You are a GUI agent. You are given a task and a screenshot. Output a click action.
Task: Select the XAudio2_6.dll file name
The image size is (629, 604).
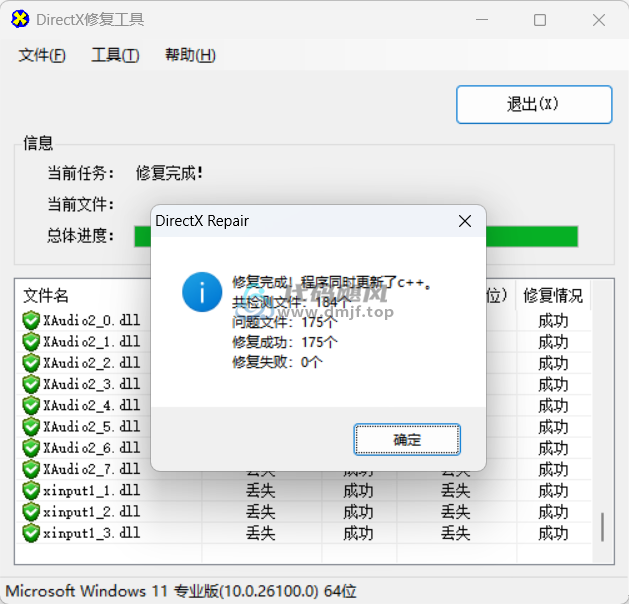point(92,448)
